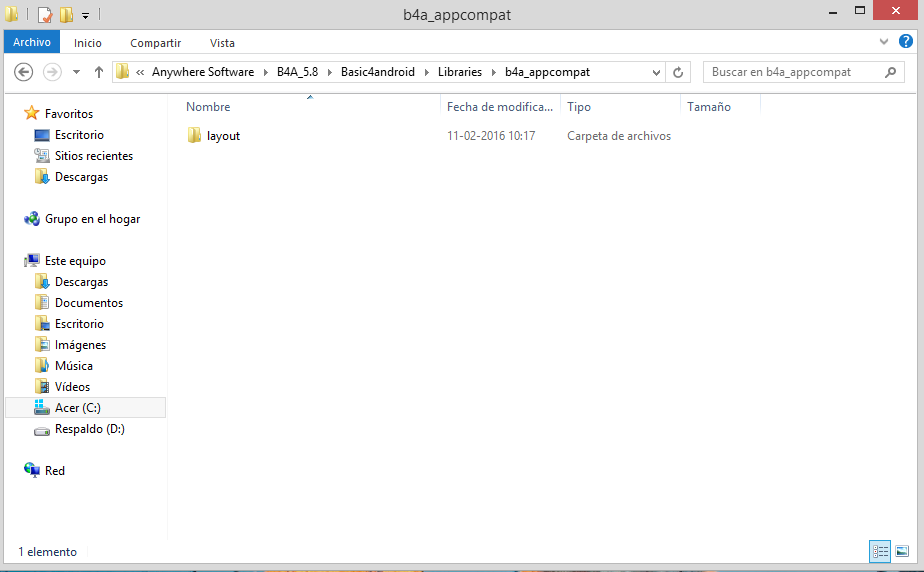Open Escritorio under Favoritos
This screenshot has width=924, height=572.
[x=79, y=135]
